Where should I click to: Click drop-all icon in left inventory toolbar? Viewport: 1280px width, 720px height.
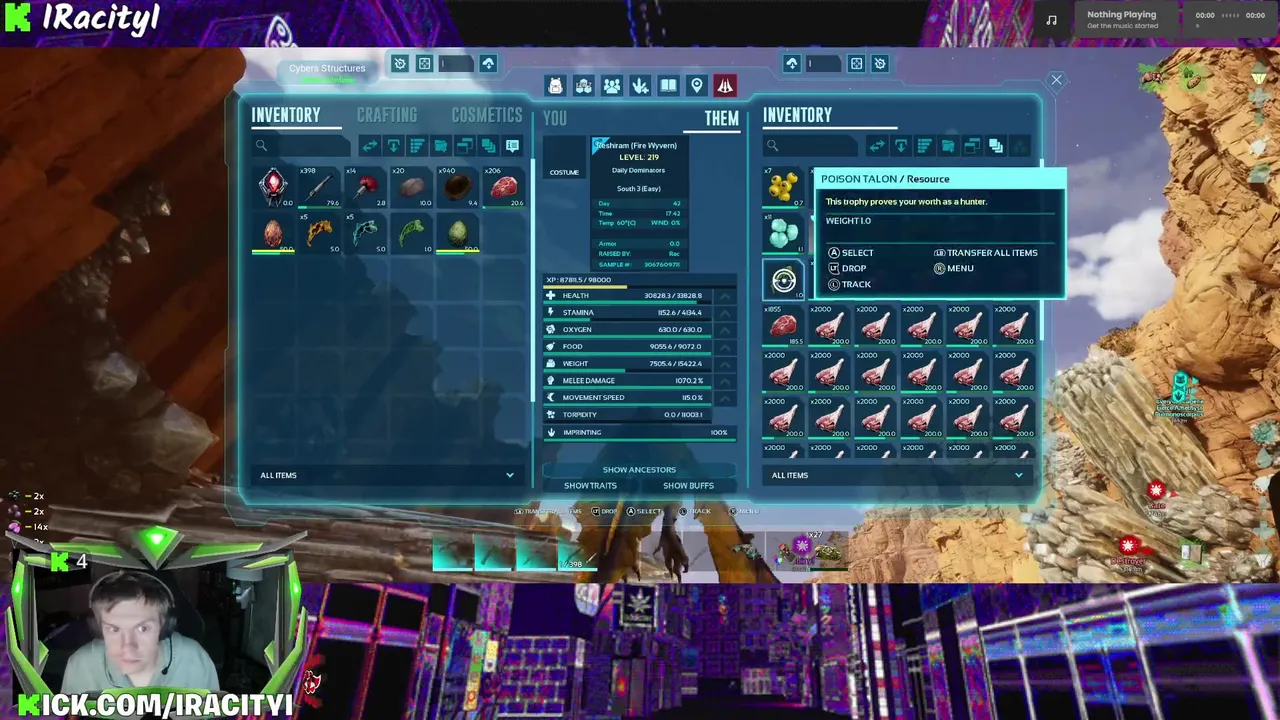[393, 146]
